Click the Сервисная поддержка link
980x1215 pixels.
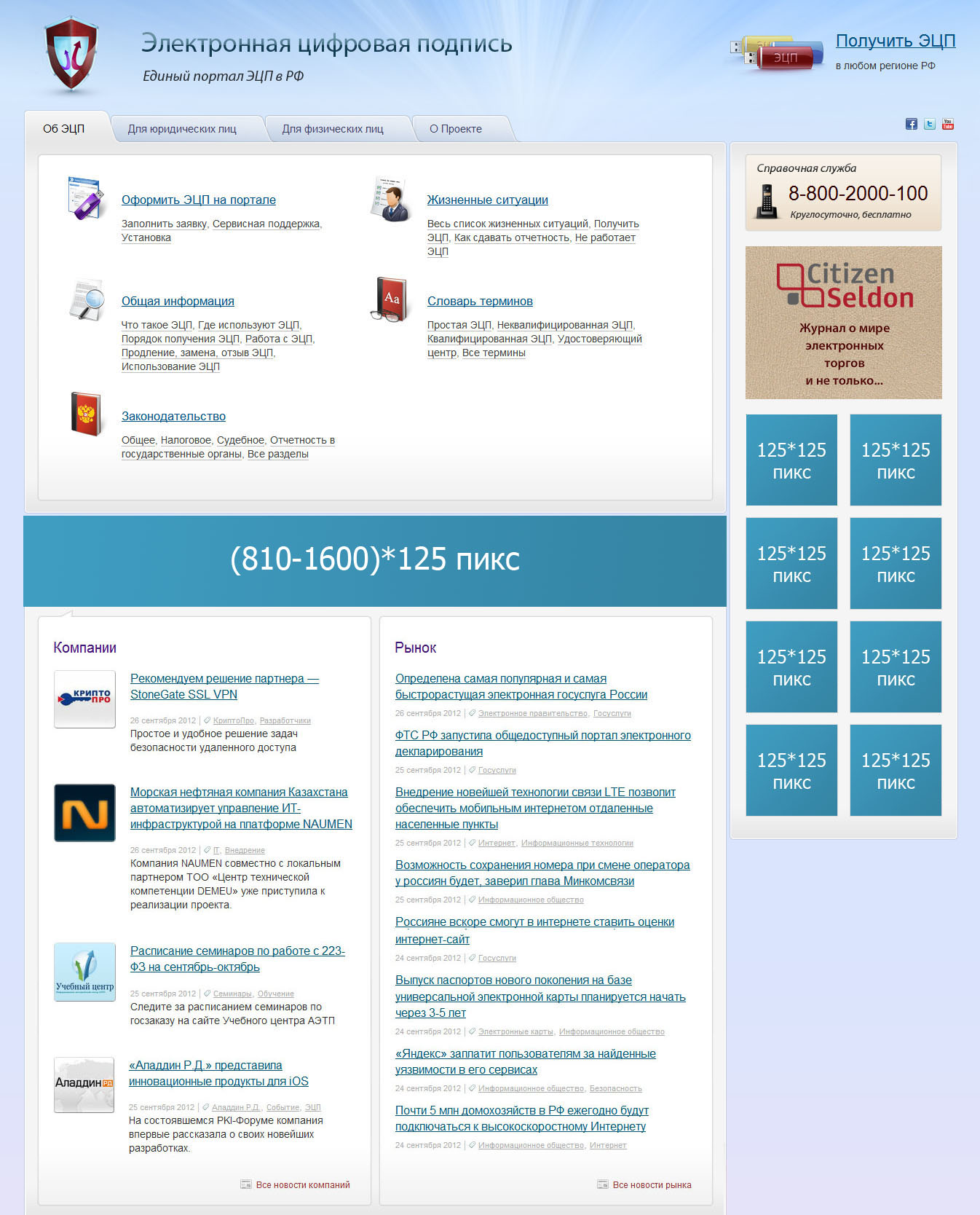click(266, 224)
